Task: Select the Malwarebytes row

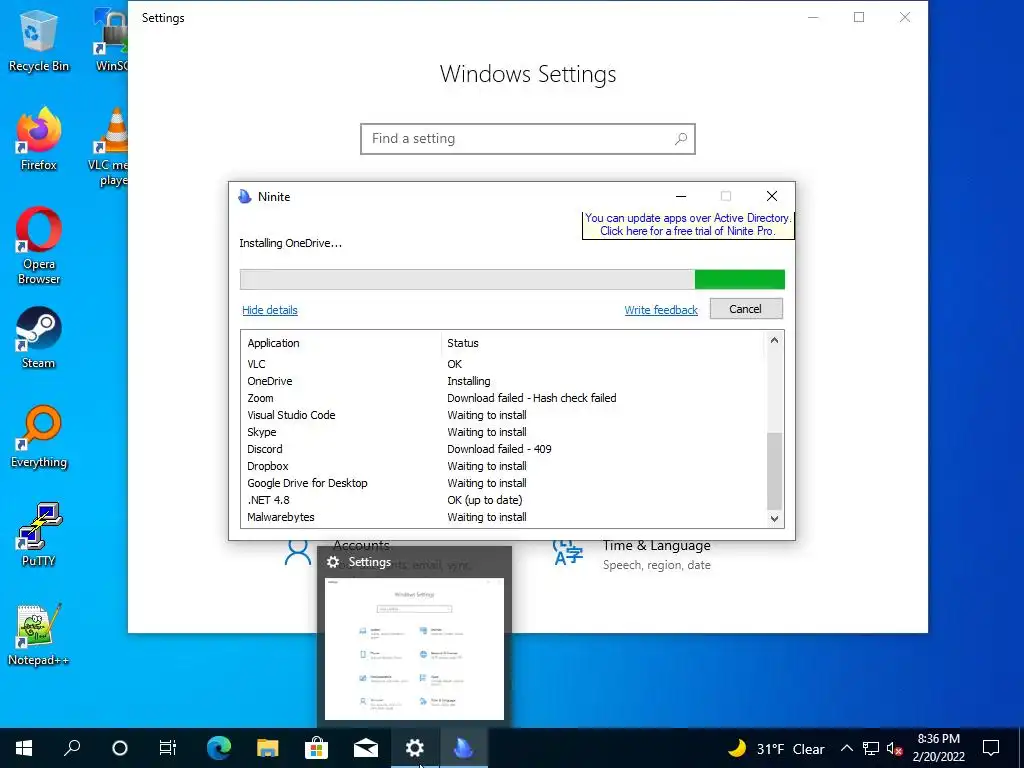Action: tap(504, 517)
